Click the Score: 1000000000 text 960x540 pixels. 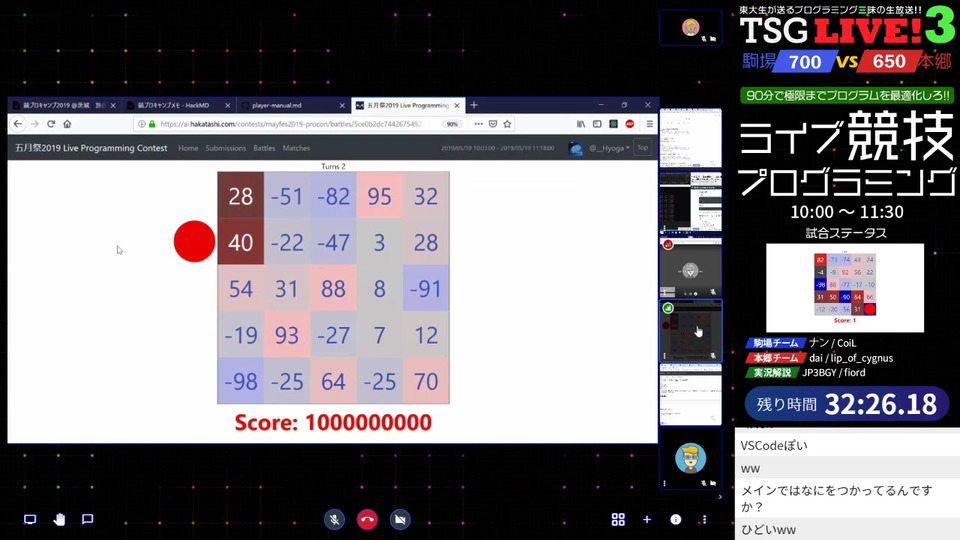click(x=333, y=422)
